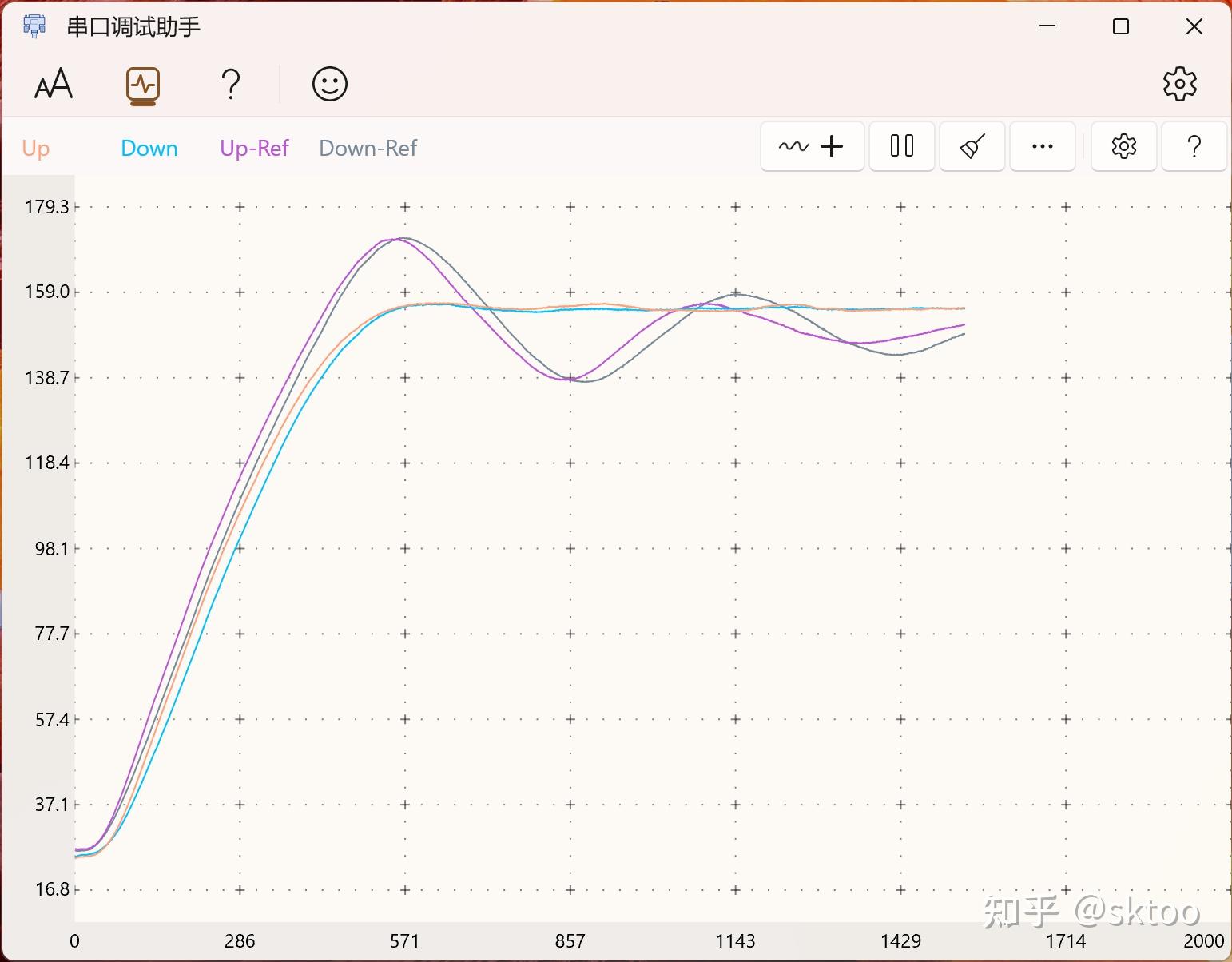Click the 286 x-axis label
The width and height of the screenshot is (1232, 962).
pyautogui.click(x=240, y=941)
